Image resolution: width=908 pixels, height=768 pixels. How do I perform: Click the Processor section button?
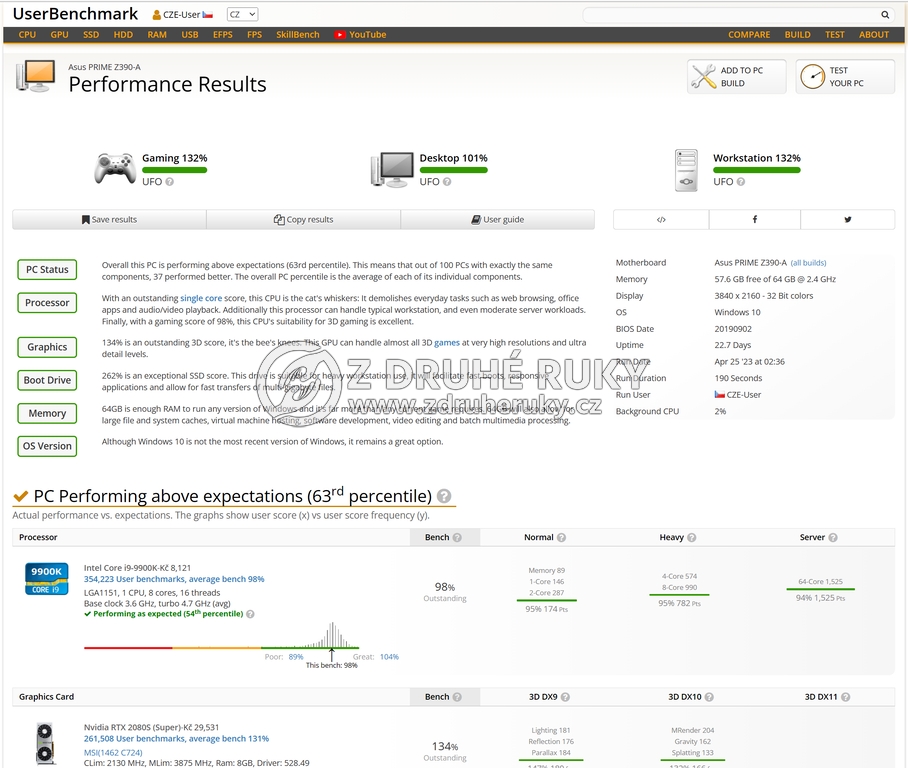[47, 303]
